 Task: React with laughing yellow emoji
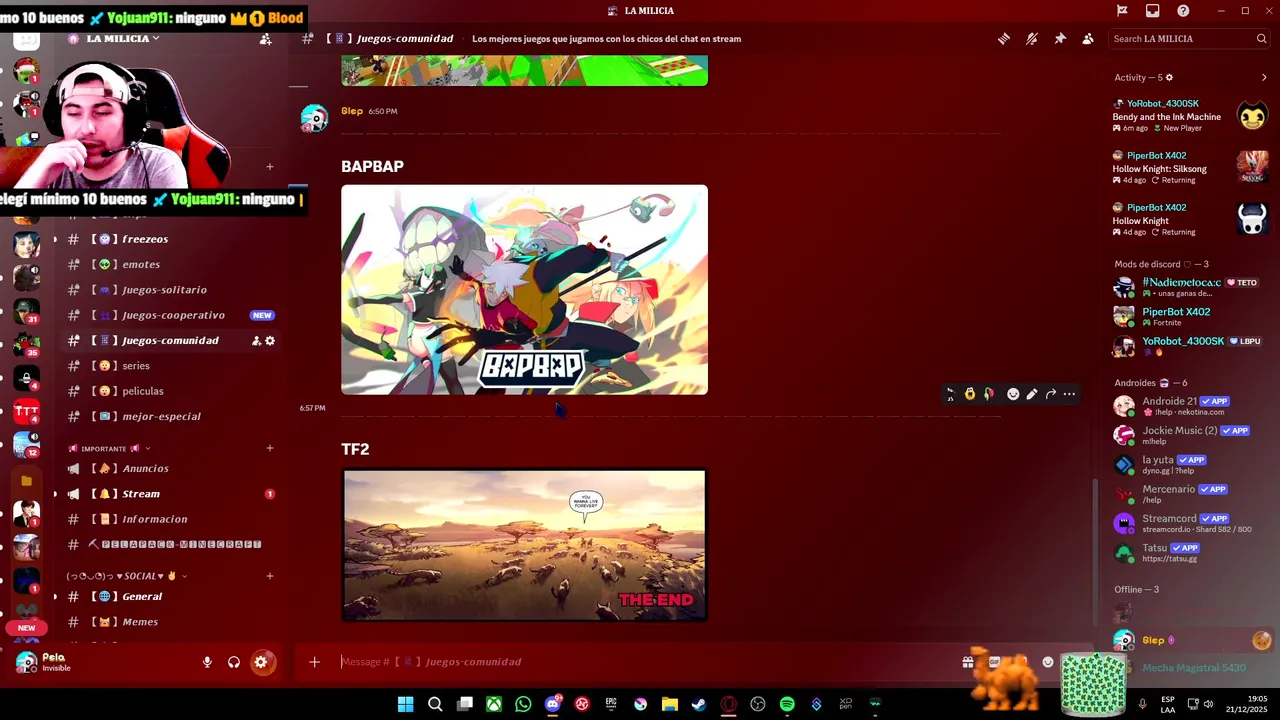969,394
